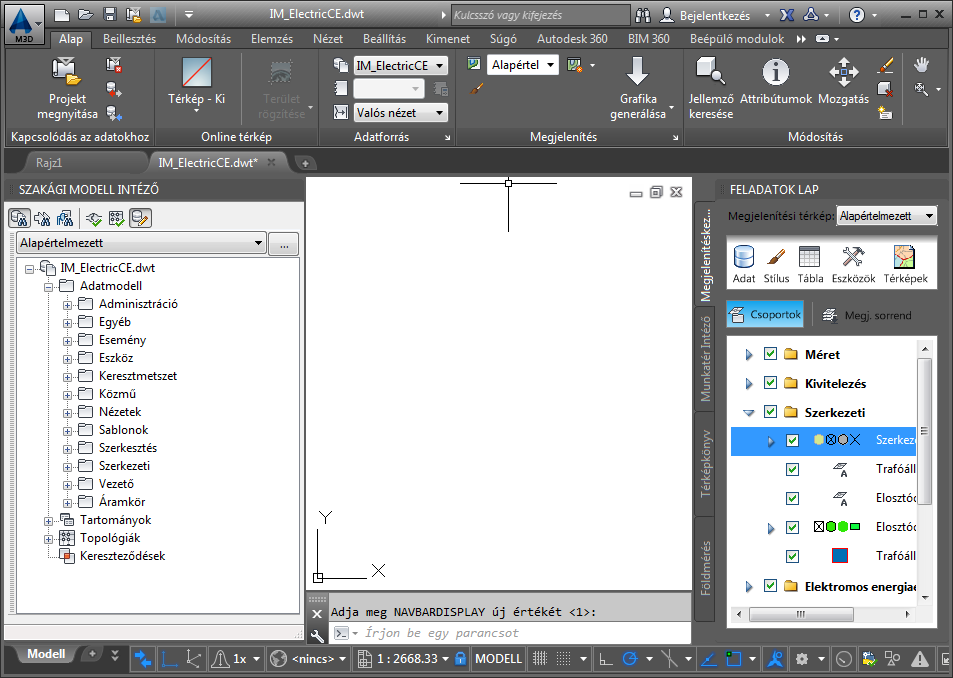This screenshot has height=678, width=953.
Task: Click Grafika generálása arrow icon
Action: click(x=637, y=71)
